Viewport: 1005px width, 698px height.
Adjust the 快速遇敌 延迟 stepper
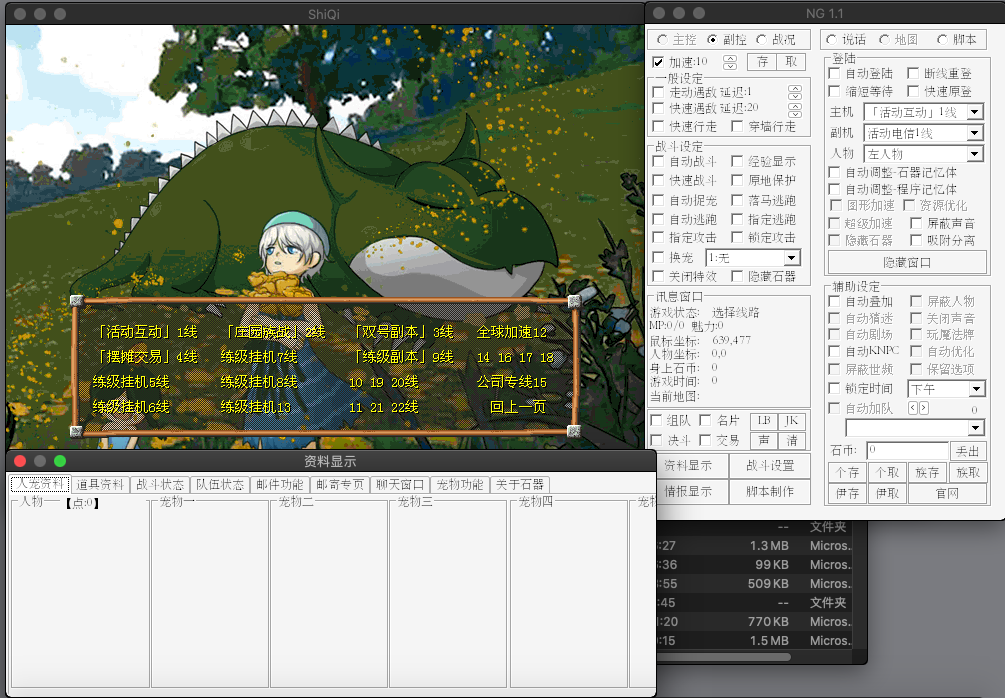(795, 110)
